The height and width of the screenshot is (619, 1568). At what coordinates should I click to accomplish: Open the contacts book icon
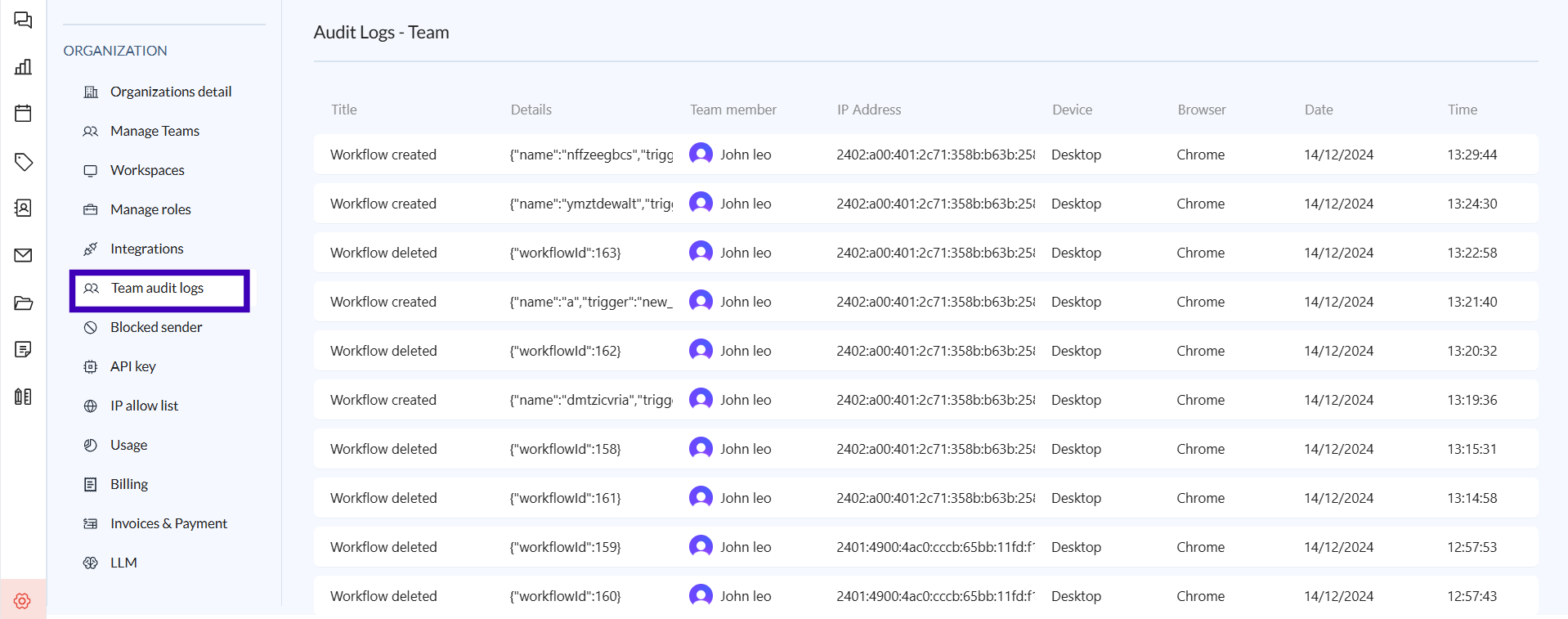[23, 209]
